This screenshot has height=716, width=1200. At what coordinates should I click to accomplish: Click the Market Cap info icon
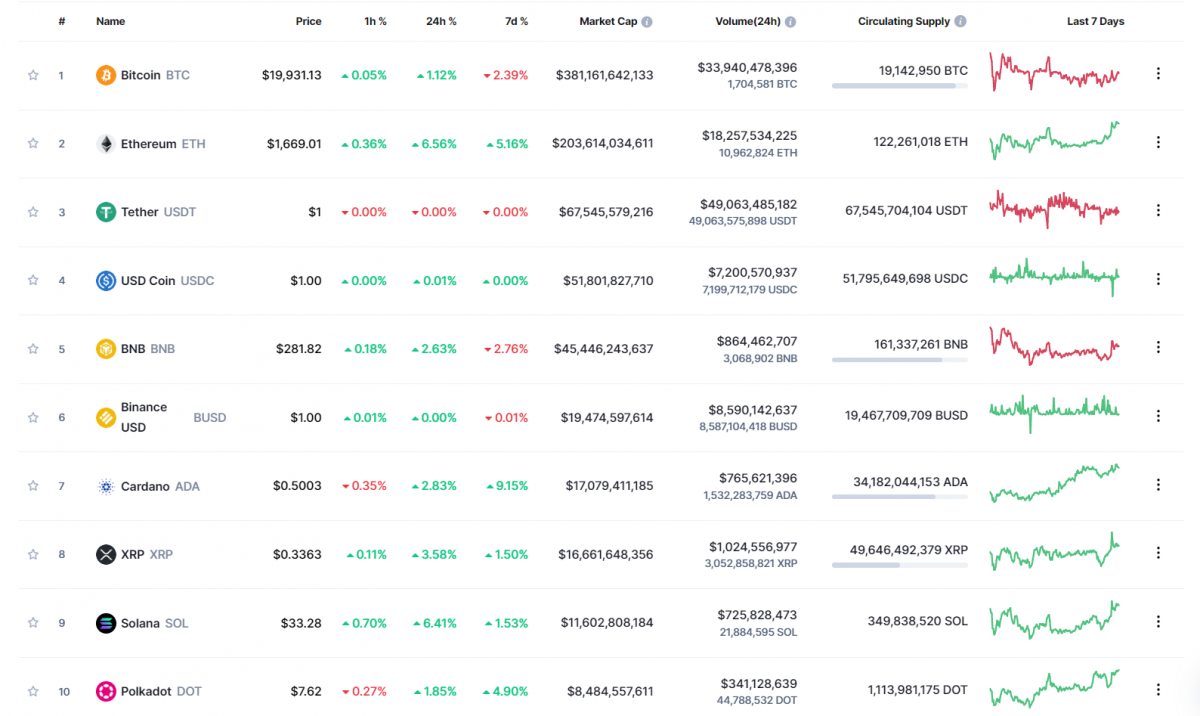[x=647, y=22]
